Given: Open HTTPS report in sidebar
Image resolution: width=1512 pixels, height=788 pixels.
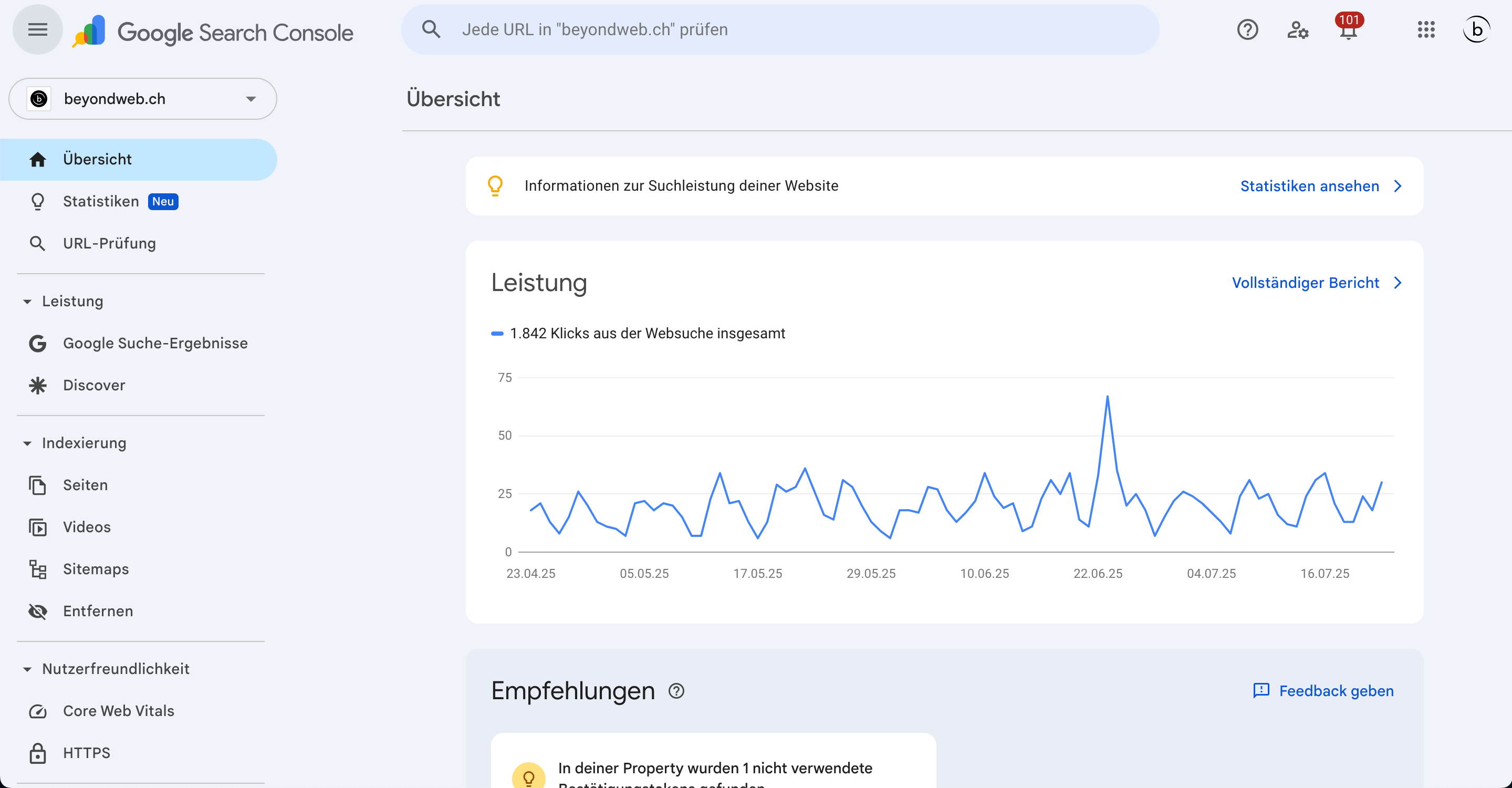Looking at the screenshot, I should click(139, 753).
